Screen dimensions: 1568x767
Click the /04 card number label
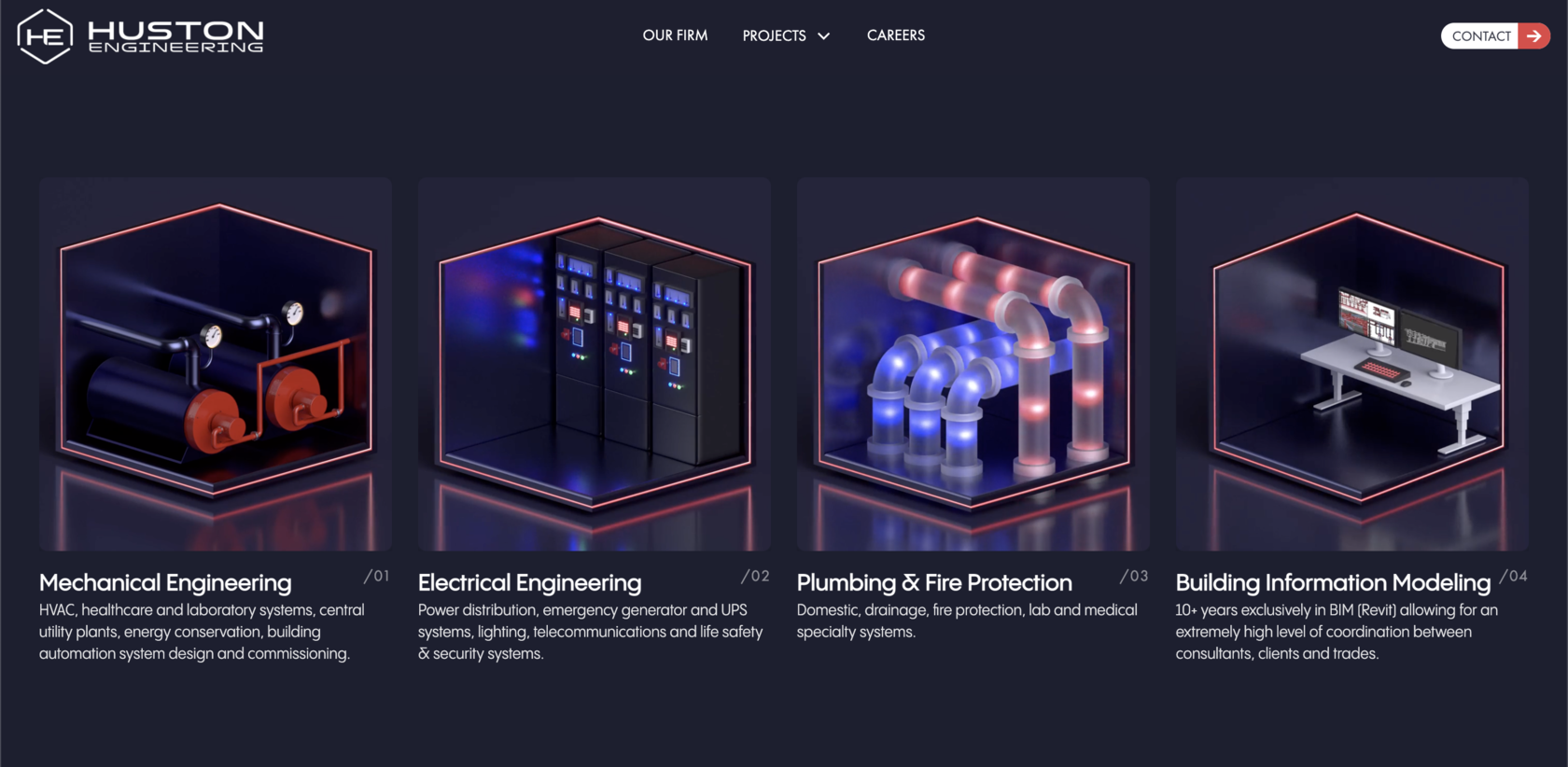[x=1514, y=577]
